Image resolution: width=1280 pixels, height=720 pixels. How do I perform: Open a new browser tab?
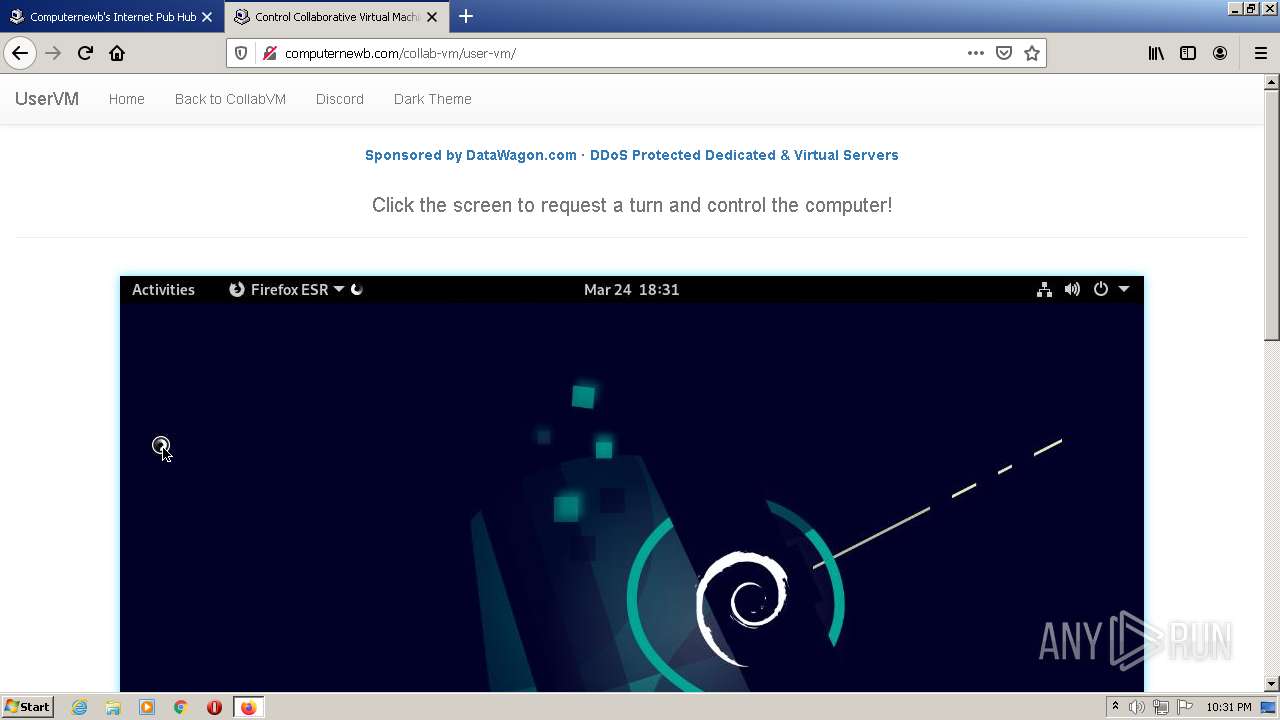(x=466, y=16)
